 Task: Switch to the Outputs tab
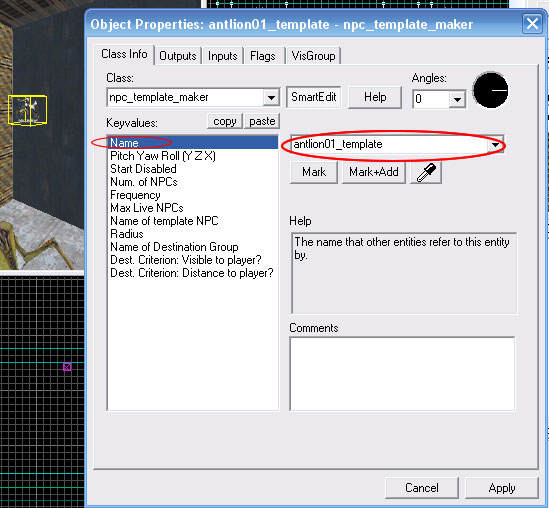178,56
